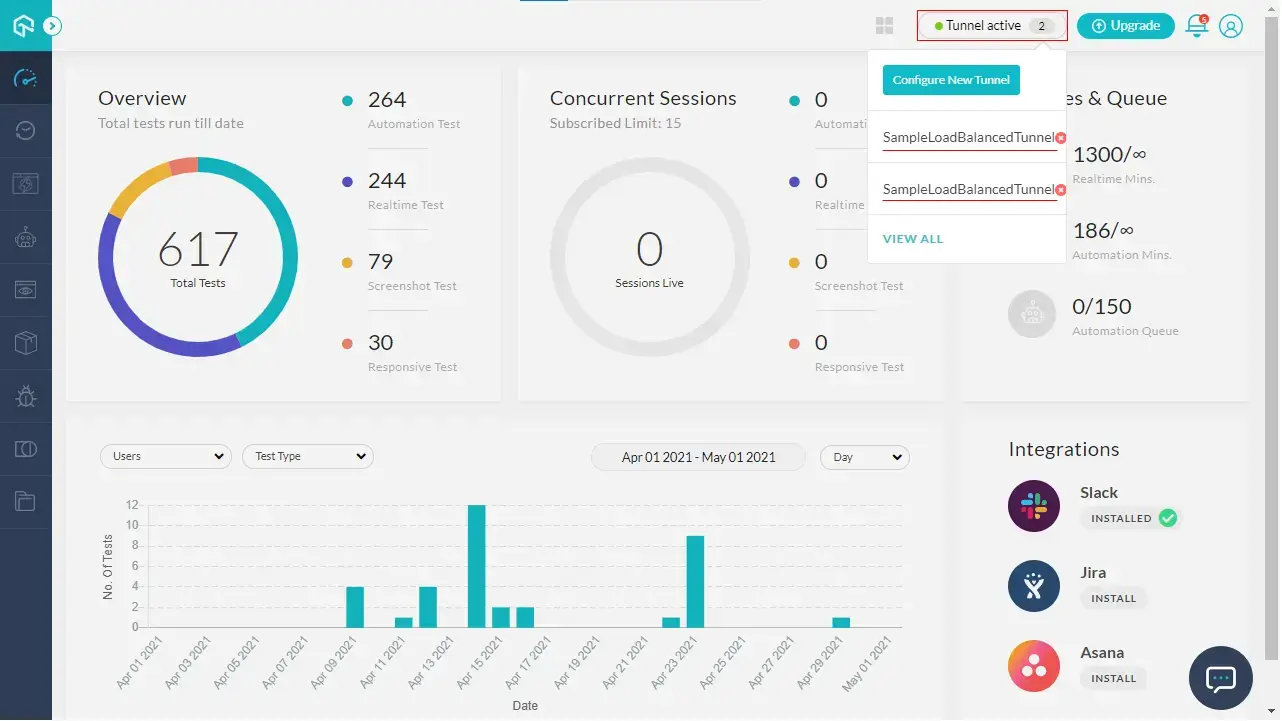
Task: Click the Apr 01 2021 - May 01 2021 date range field
Action: tap(698, 457)
